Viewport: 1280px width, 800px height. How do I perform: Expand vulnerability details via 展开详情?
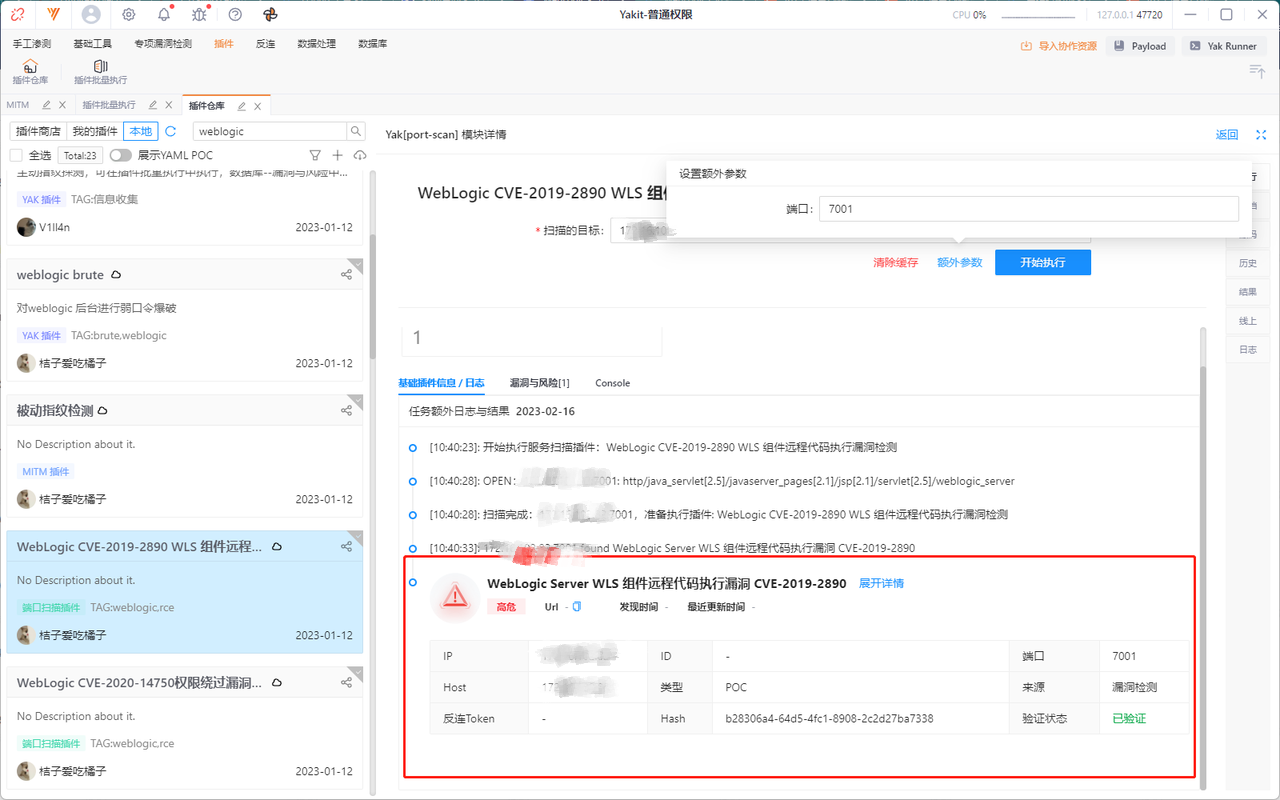click(x=881, y=583)
